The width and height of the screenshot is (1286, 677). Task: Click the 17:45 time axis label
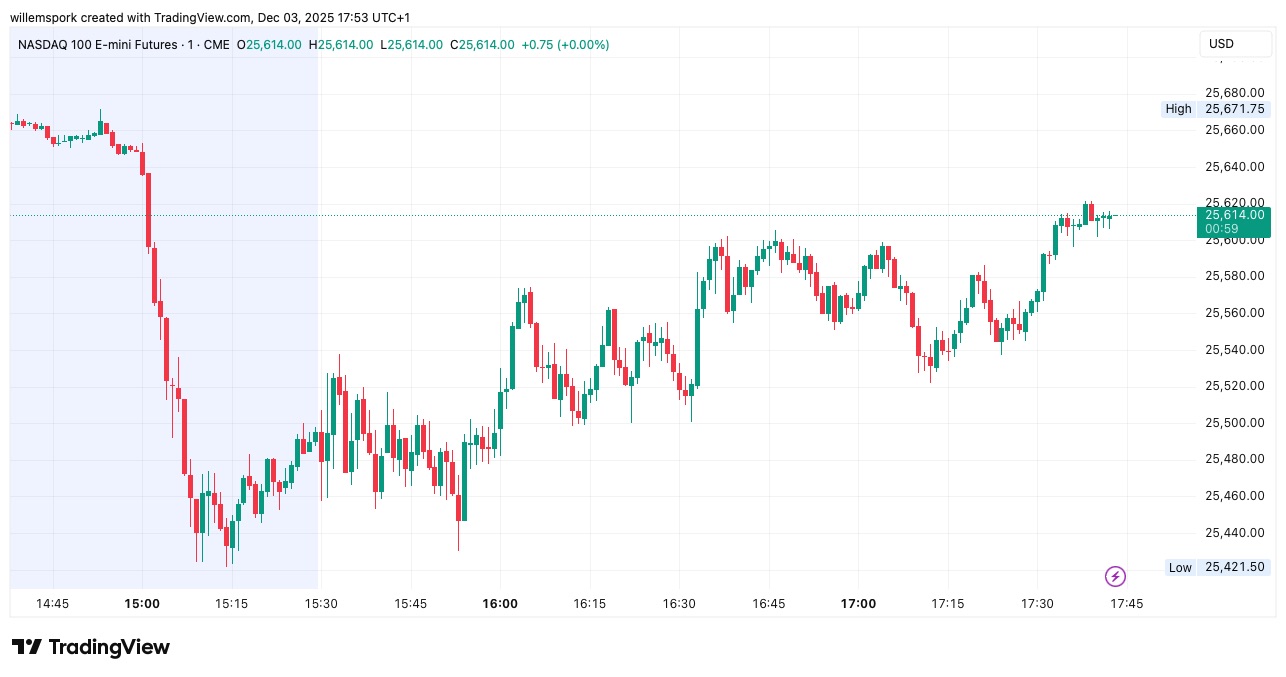(1127, 604)
